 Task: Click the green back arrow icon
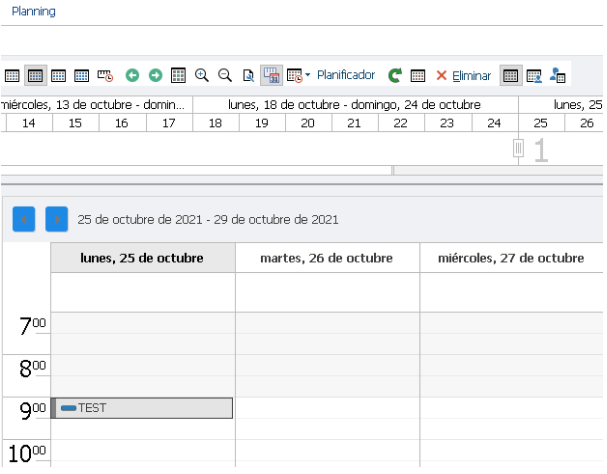[x=132, y=75]
